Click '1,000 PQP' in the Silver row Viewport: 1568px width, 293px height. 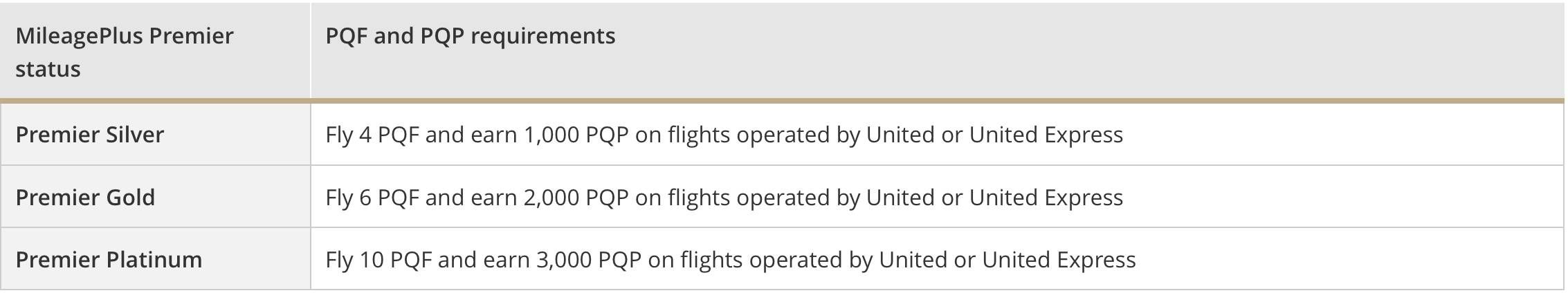576,135
